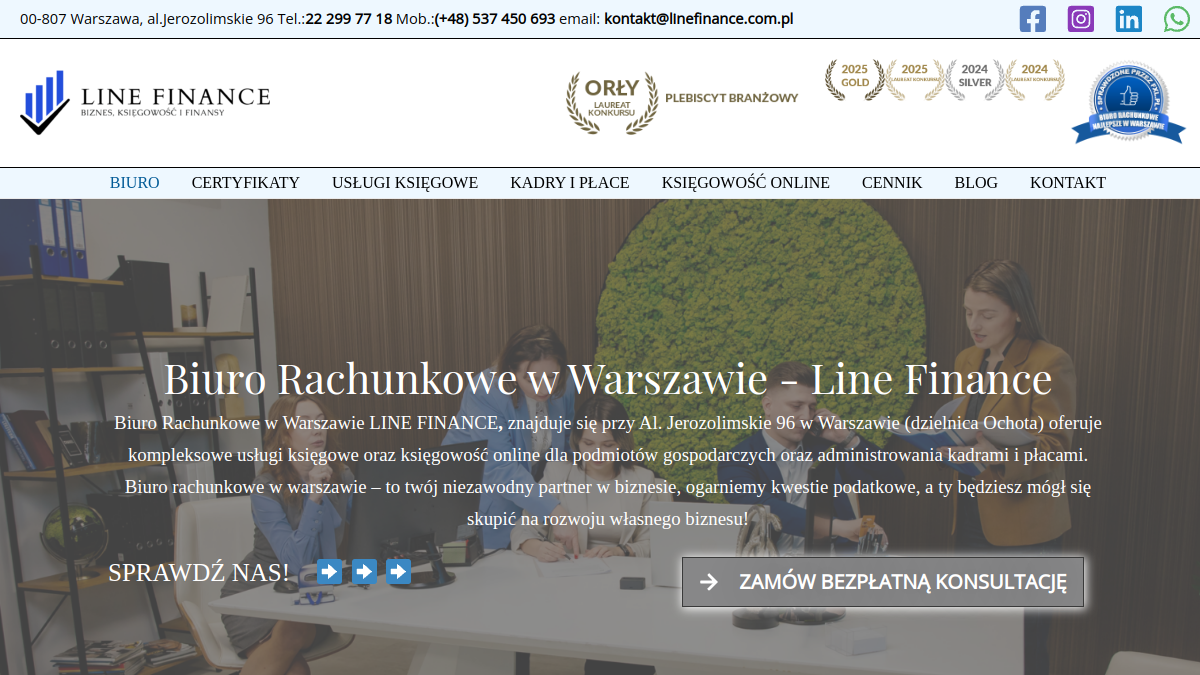Open the Instagram profile icon
Viewport: 1200px width, 675px height.
1081,19
